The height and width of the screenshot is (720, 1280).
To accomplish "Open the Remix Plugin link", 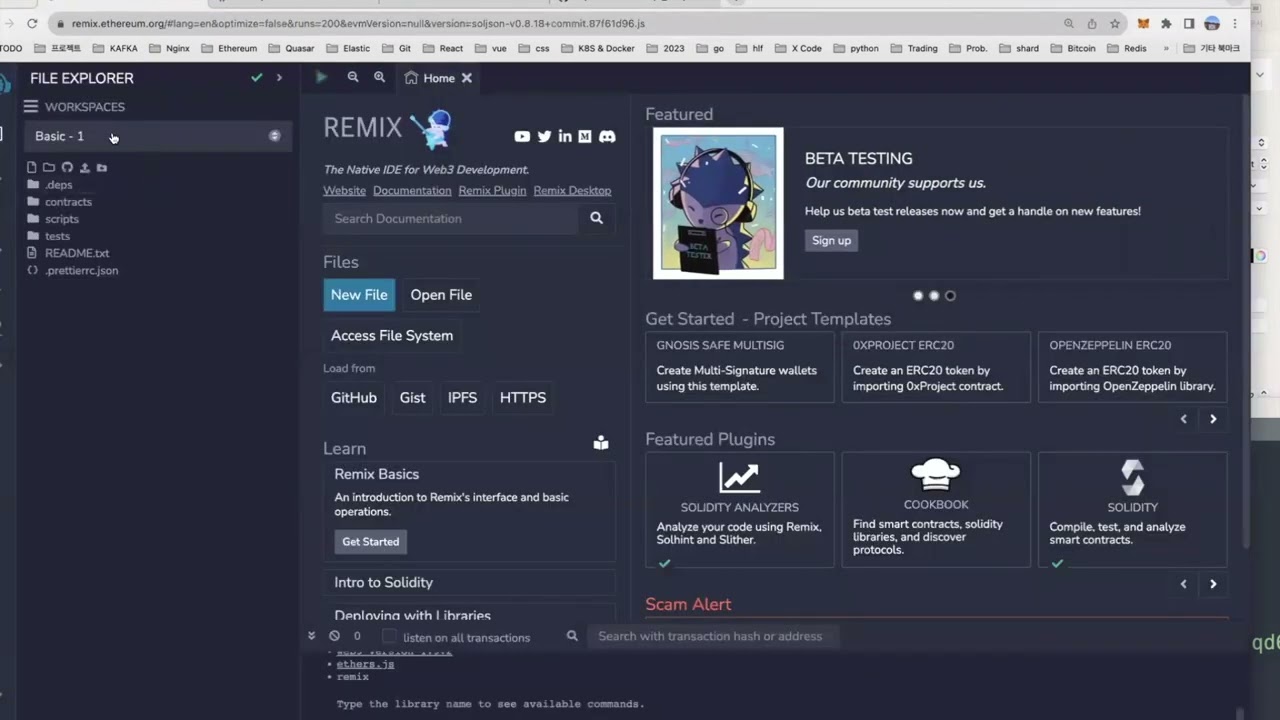I will click(x=492, y=190).
